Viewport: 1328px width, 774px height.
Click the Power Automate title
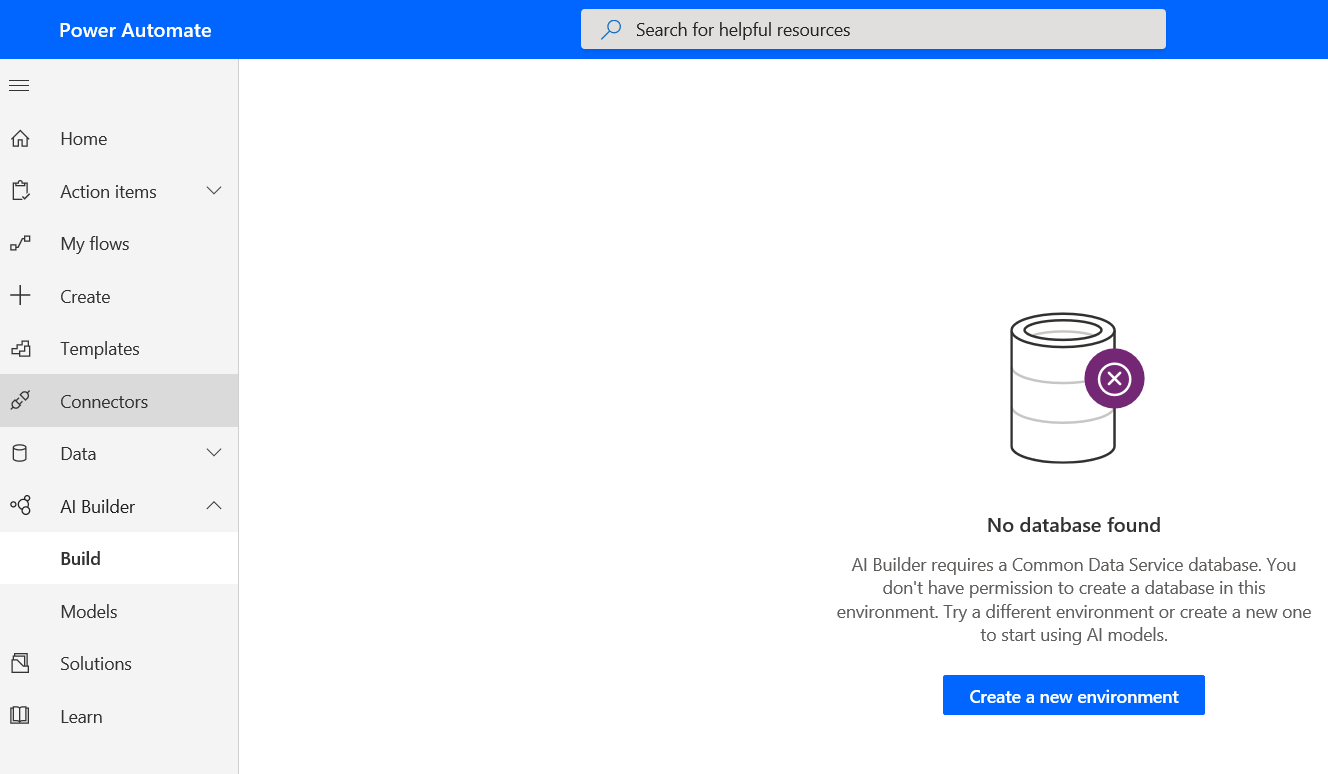tap(135, 30)
